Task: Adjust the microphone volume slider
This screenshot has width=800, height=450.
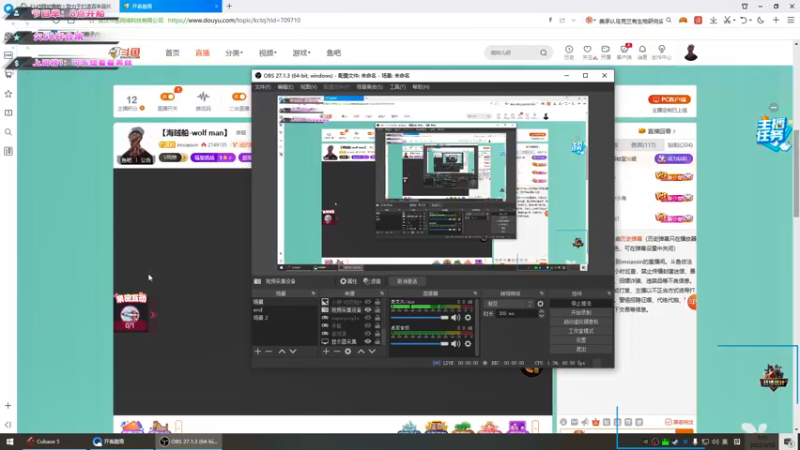Action: (x=419, y=317)
